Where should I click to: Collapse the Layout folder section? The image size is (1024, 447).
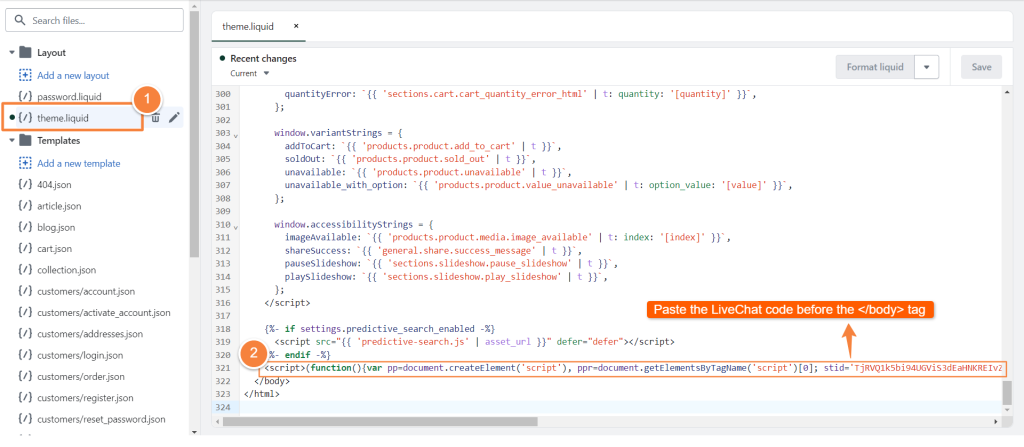11,52
